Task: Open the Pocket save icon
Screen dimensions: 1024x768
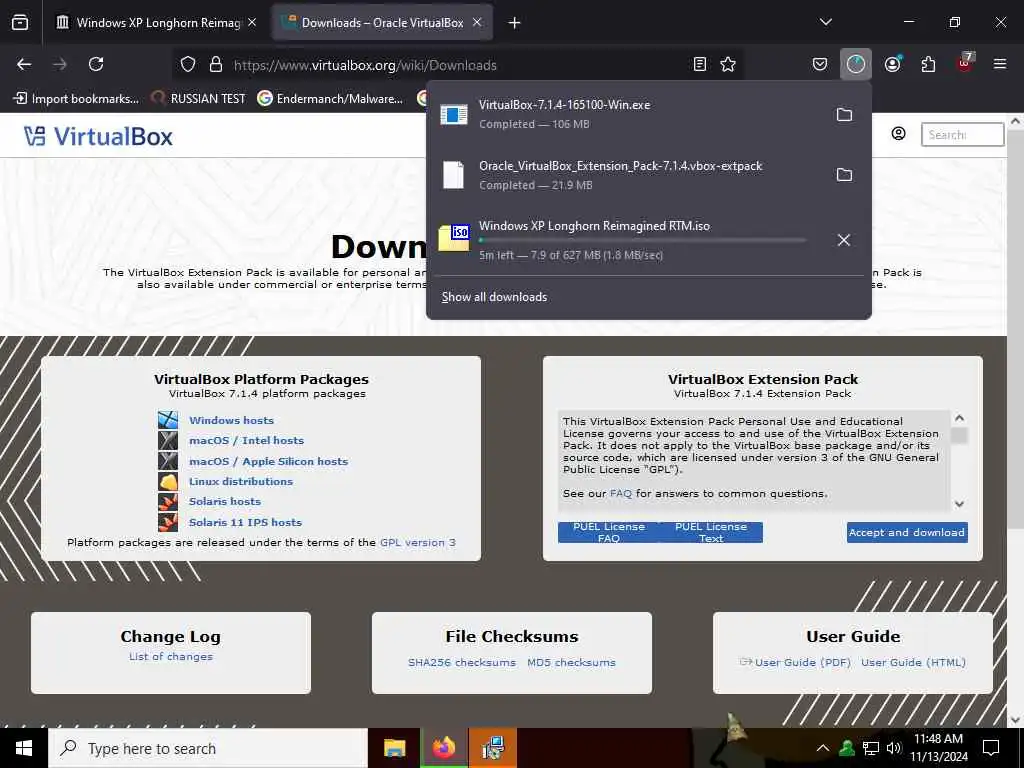Action: (820, 64)
